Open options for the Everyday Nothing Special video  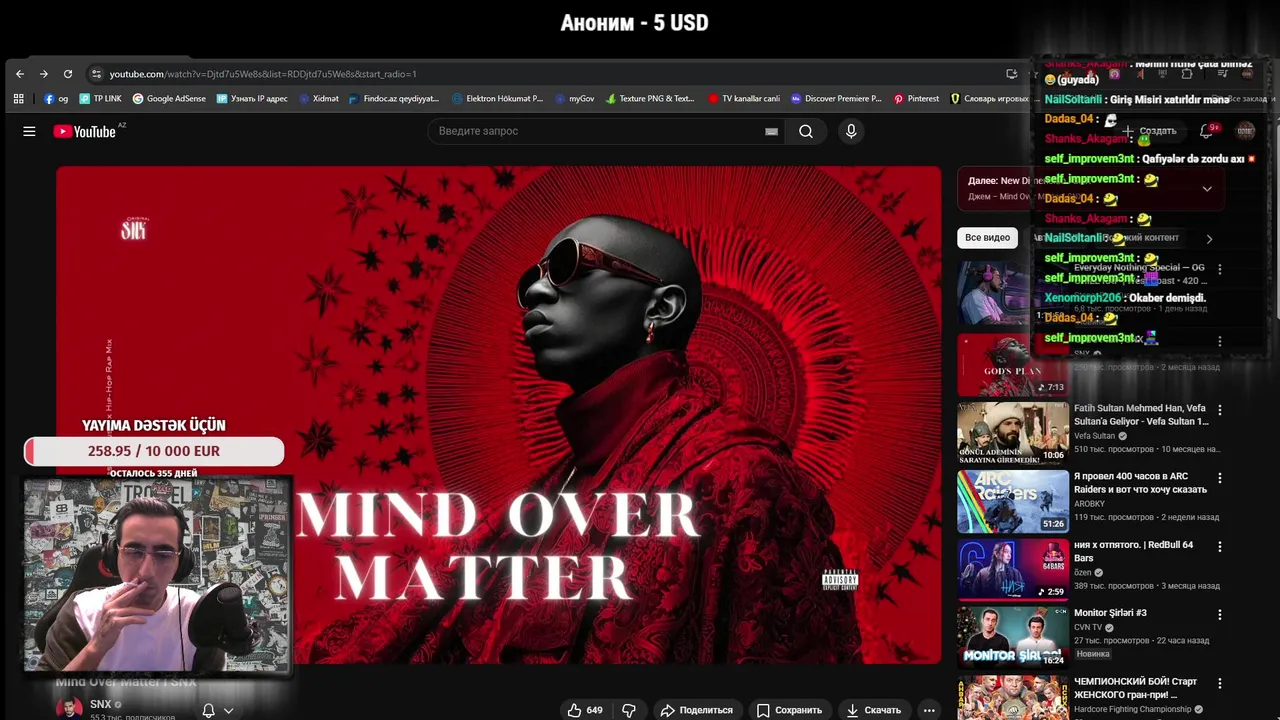coord(1219,269)
